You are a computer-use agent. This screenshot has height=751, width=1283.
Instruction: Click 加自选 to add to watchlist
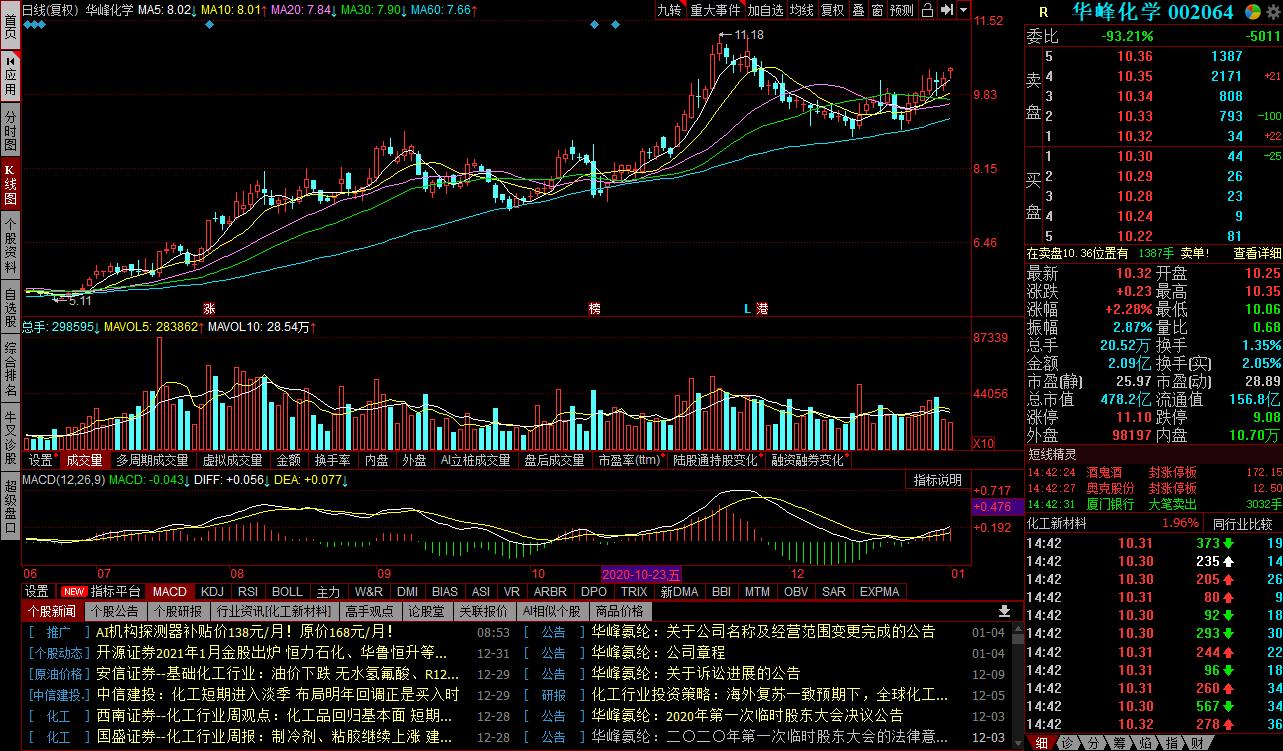coord(765,10)
